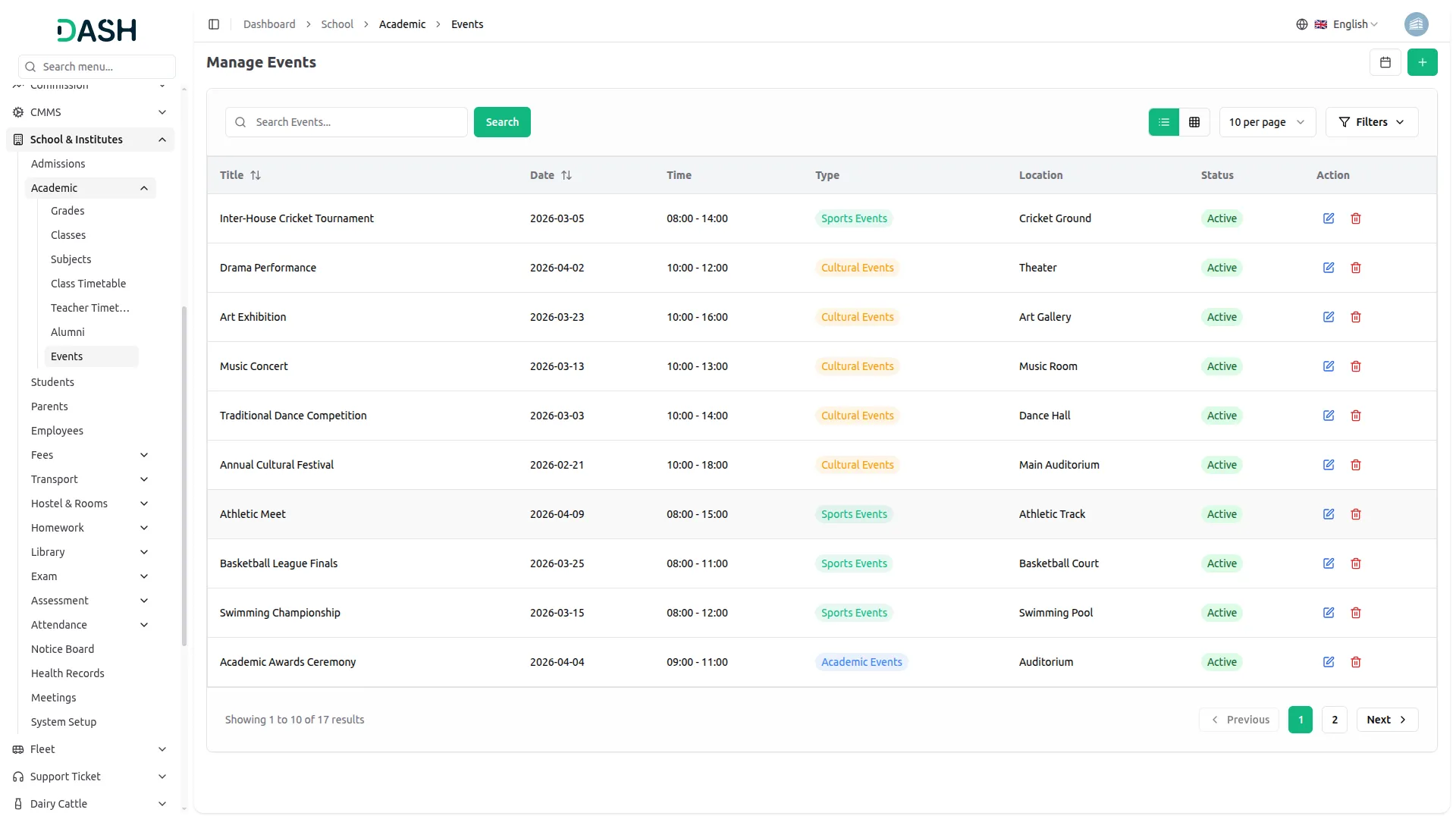This screenshot has width=1456, height=819.
Task: Switch to list view
Action: pyautogui.click(x=1163, y=122)
